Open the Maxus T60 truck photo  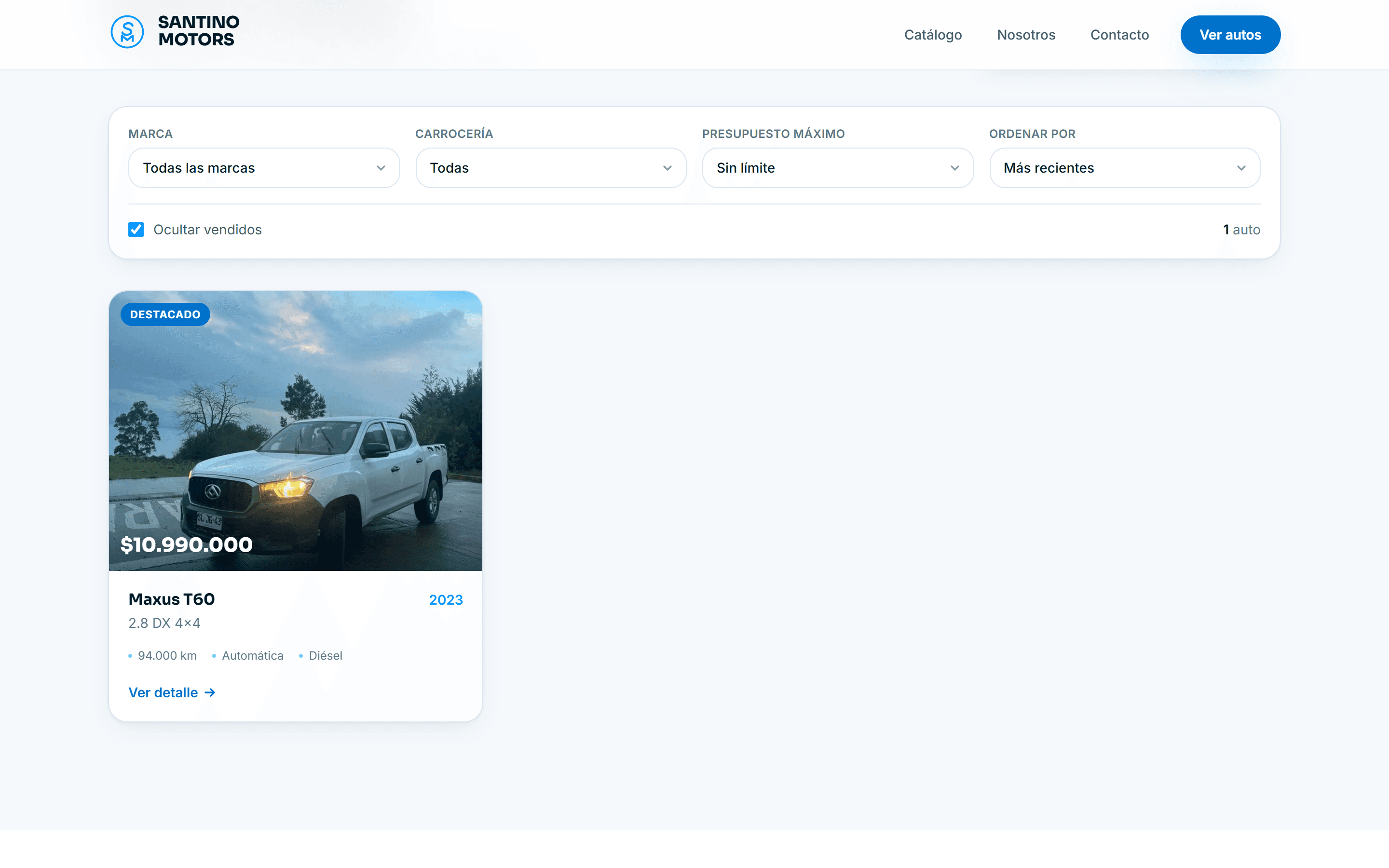point(296,431)
